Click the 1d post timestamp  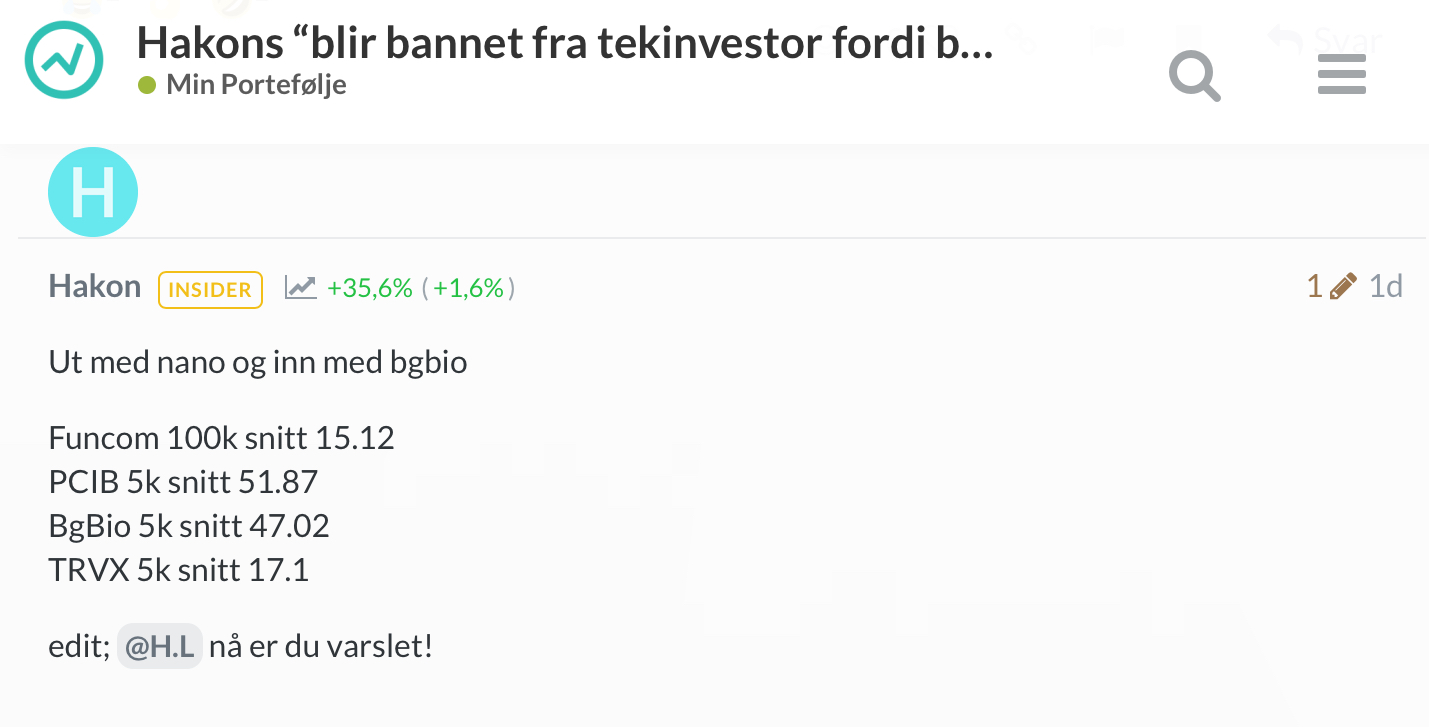coord(1386,287)
